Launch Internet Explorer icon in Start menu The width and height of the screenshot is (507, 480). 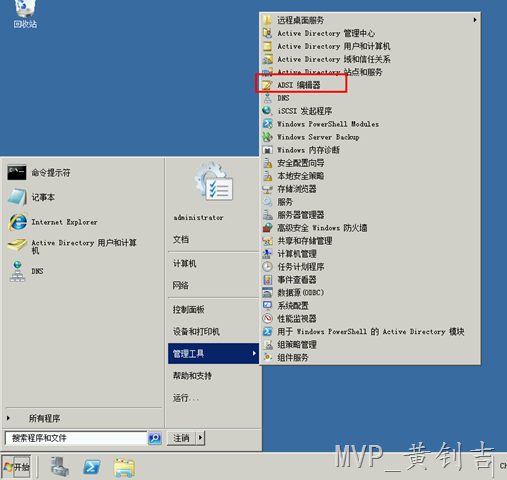tap(17, 222)
